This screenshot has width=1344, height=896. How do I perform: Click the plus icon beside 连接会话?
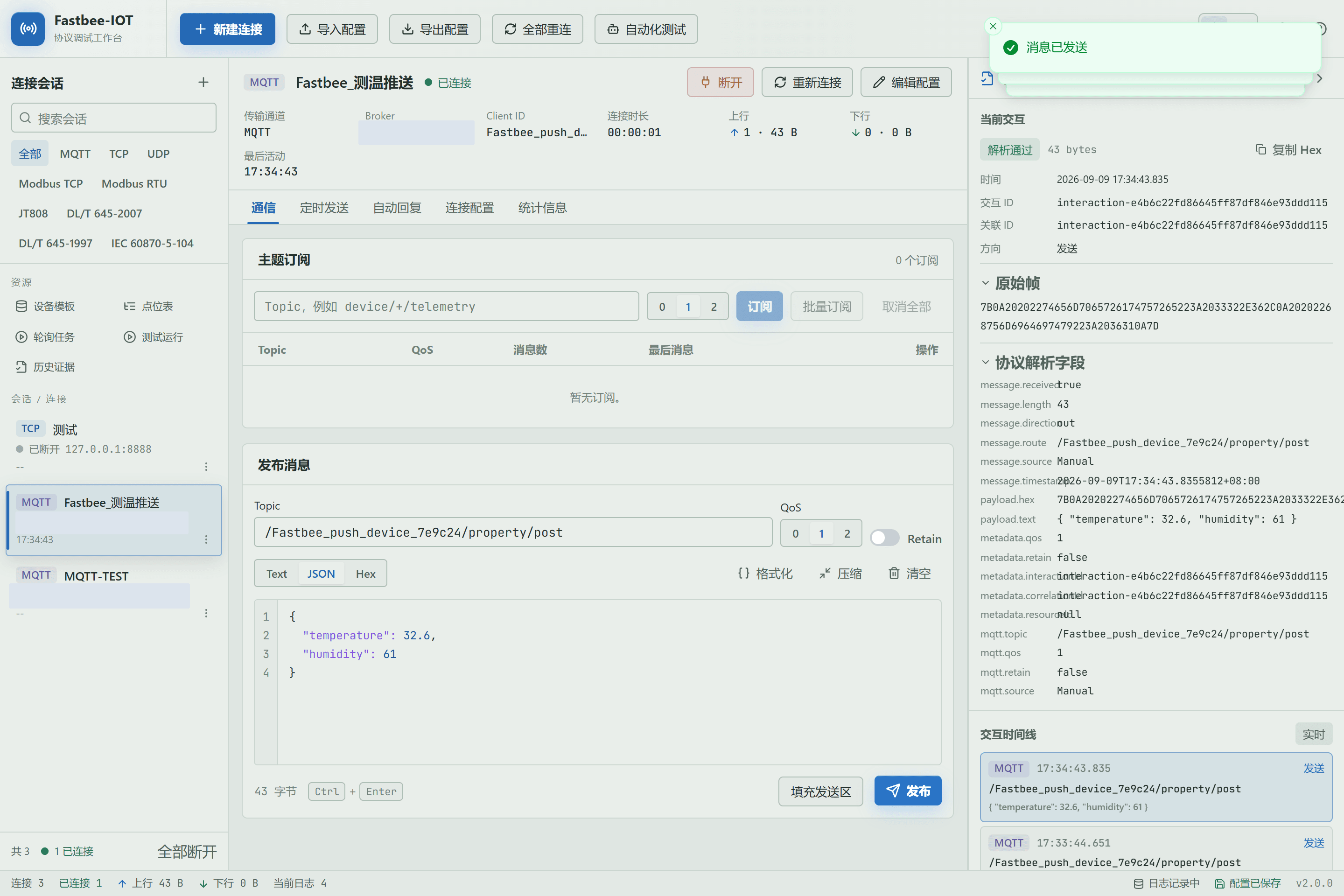[203, 82]
